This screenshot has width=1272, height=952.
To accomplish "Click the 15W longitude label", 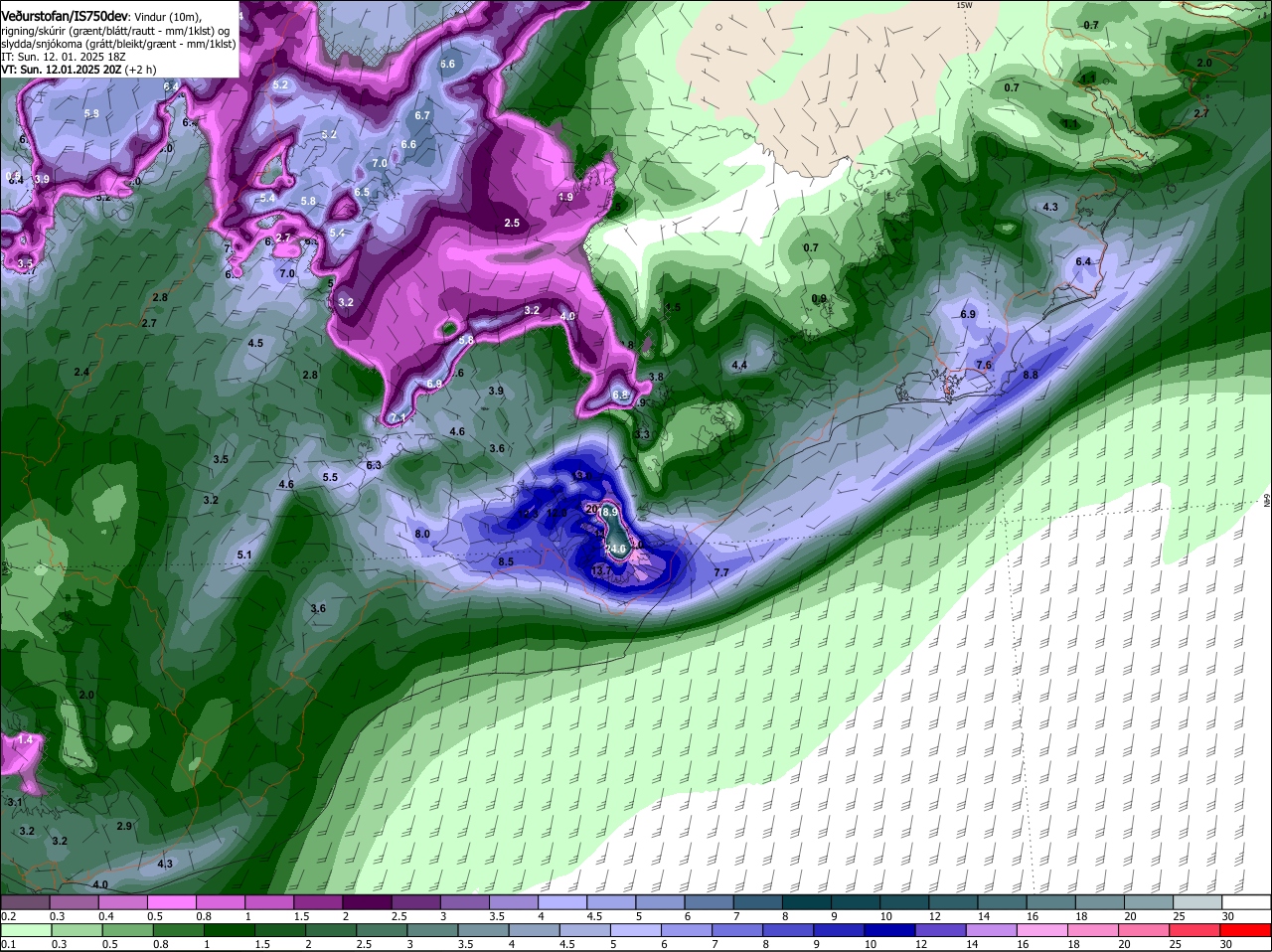I will tap(964, 5).
